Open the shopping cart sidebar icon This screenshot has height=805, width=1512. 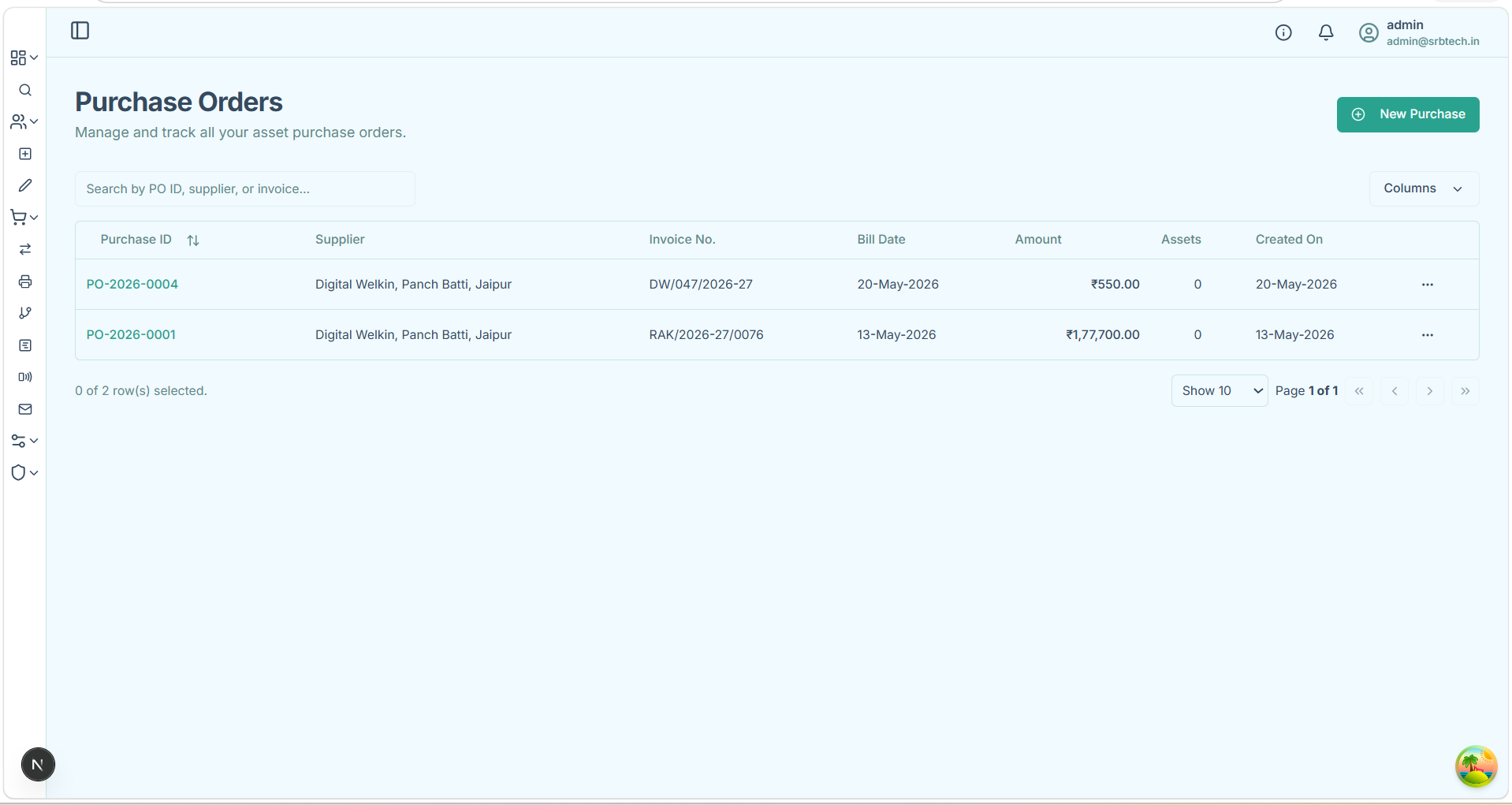pyautogui.click(x=24, y=218)
